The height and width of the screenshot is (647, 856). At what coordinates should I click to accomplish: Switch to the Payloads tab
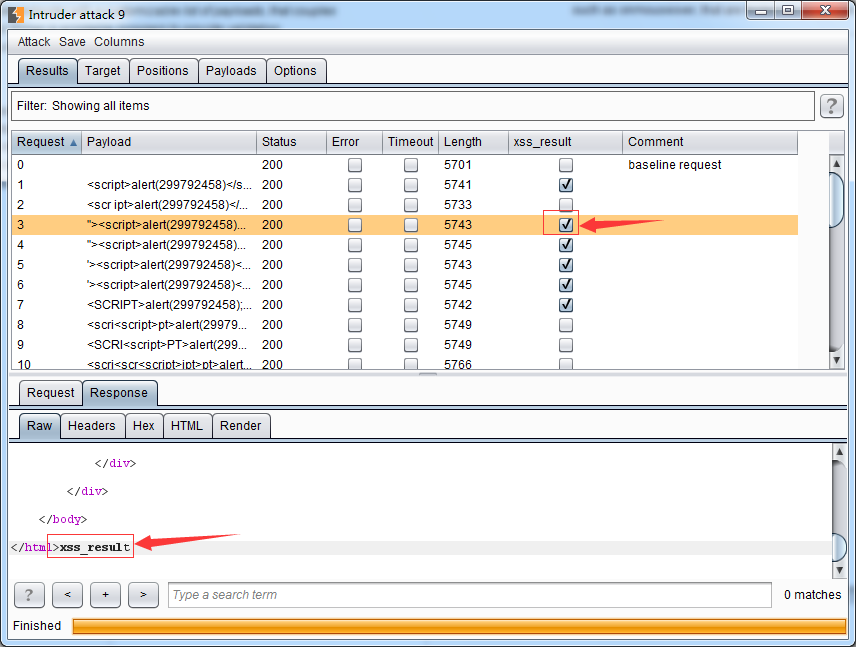click(x=231, y=71)
